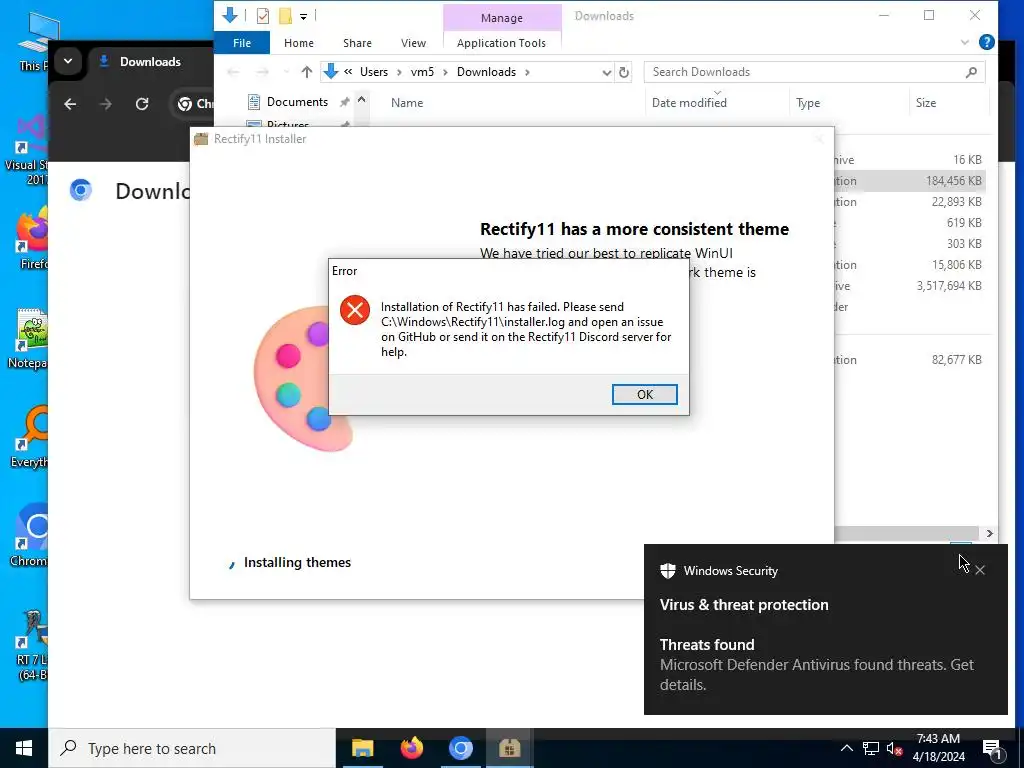Click the New Folder icon in quick access toolbar

tap(285, 16)
